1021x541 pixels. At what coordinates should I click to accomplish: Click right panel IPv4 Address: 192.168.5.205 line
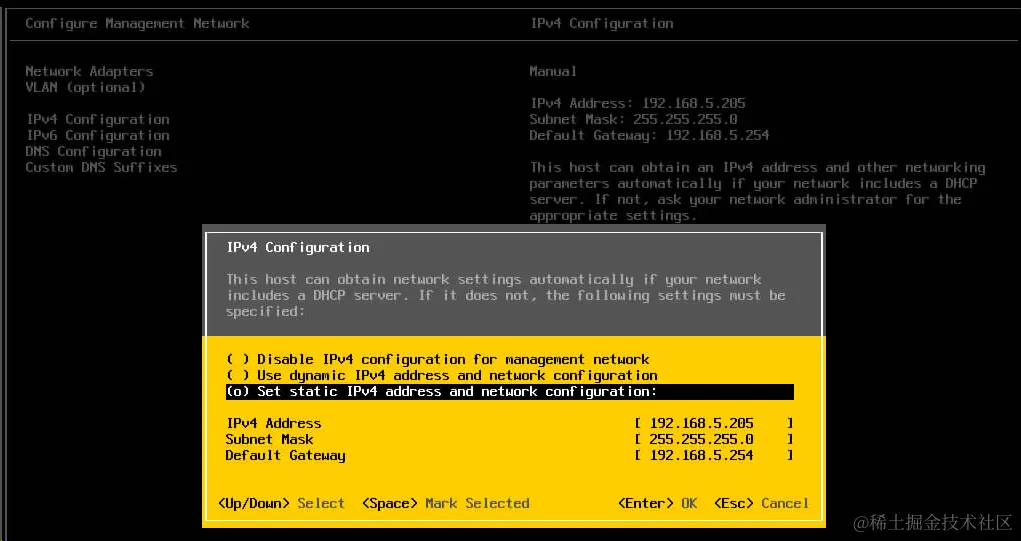click(637, 103)
